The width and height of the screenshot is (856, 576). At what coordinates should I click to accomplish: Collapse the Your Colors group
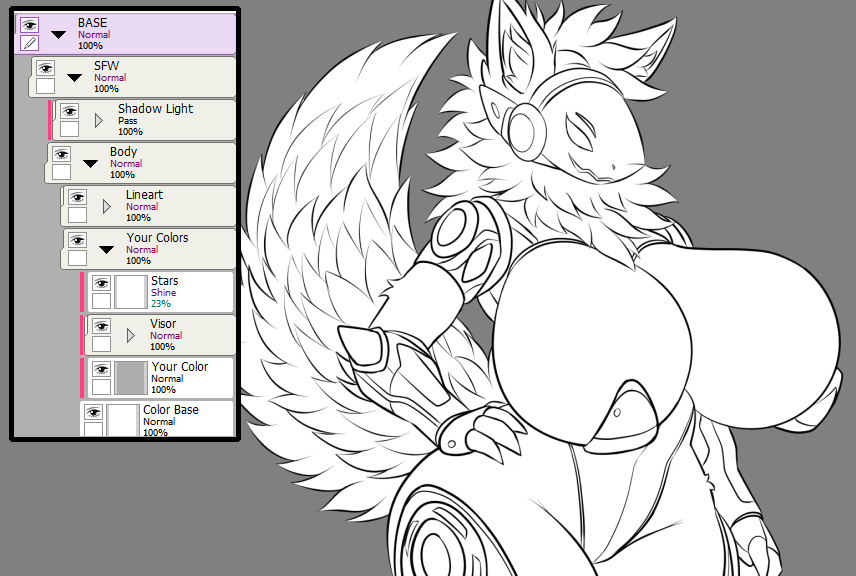106,250
